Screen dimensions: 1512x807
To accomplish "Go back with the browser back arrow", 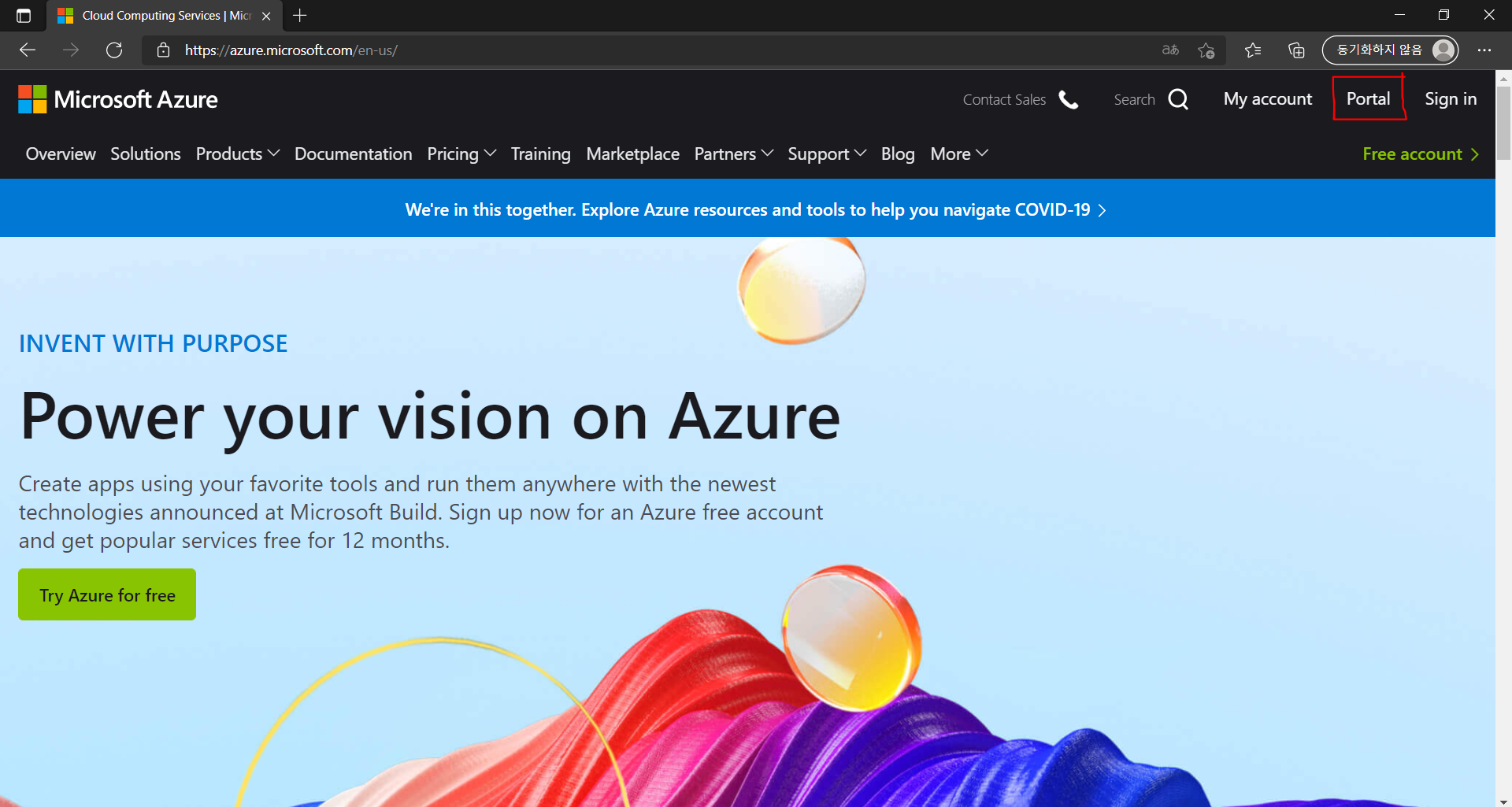I will coord(28,50).
